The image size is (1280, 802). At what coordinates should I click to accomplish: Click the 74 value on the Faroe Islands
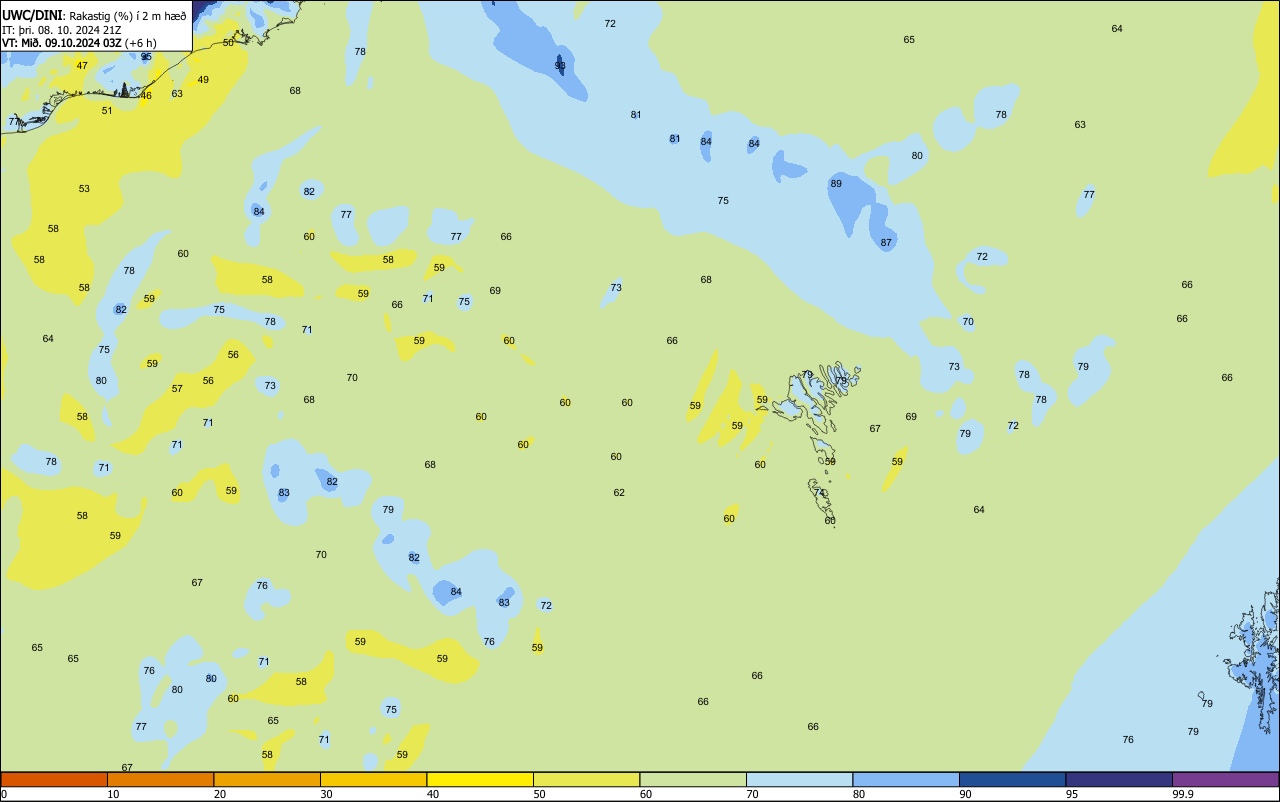[x=819, y=492]
